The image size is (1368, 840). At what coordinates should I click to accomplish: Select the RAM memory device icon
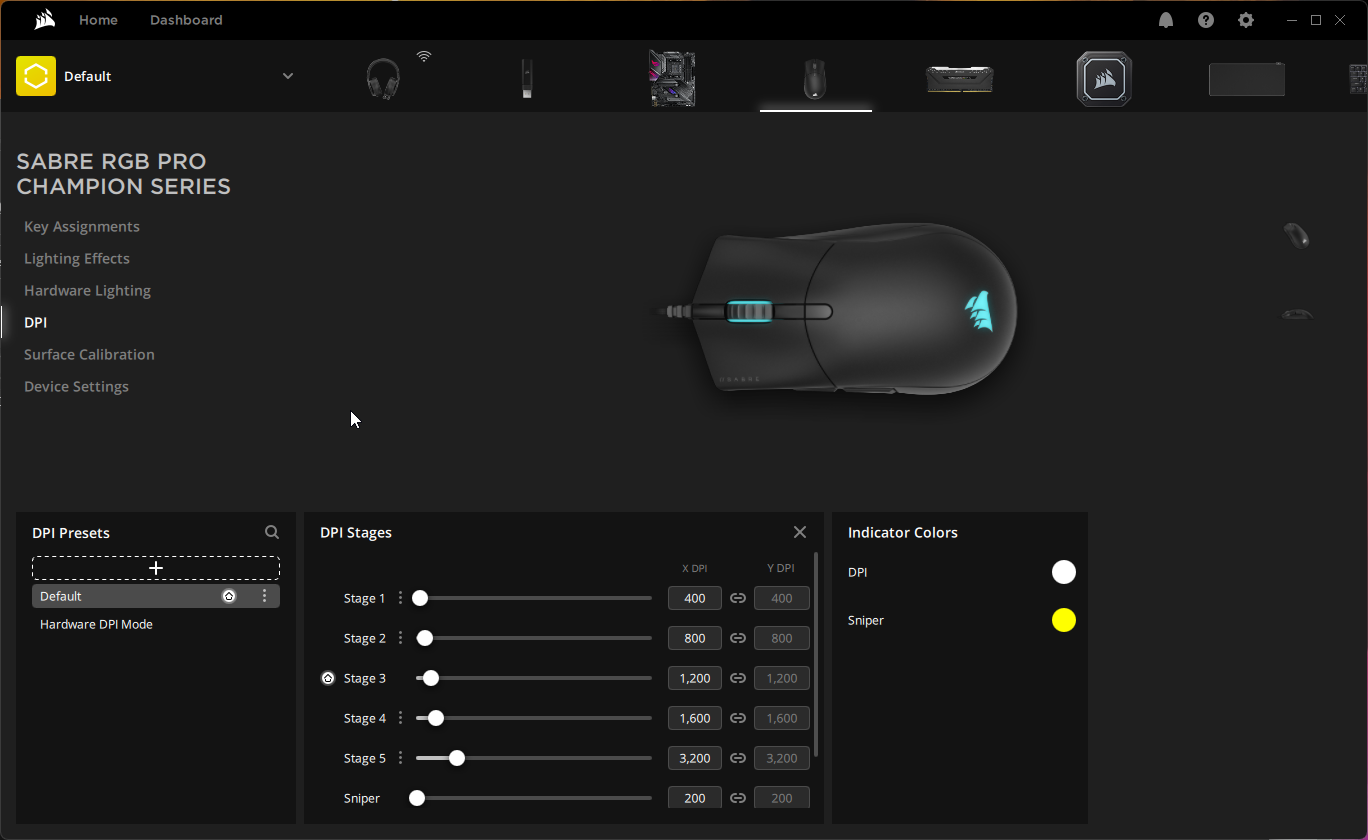959,79
